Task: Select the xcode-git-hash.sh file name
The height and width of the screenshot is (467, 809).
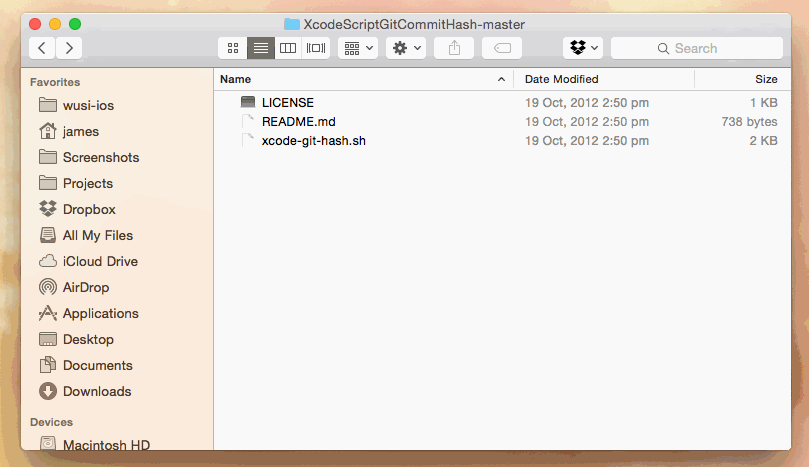Action: click(313, 141)
